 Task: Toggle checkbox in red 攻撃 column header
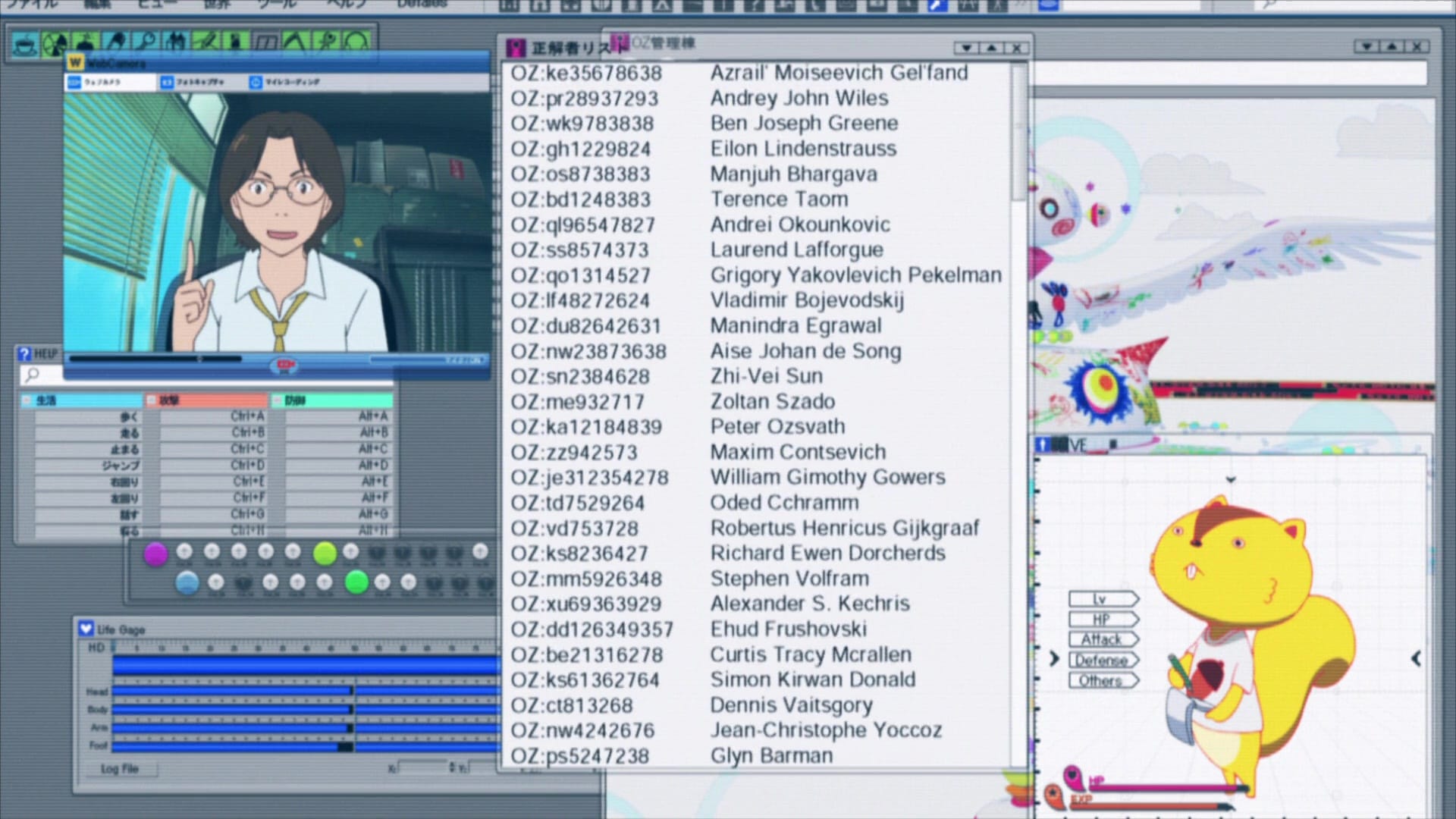pyautogui.click(x=152, y=400)
